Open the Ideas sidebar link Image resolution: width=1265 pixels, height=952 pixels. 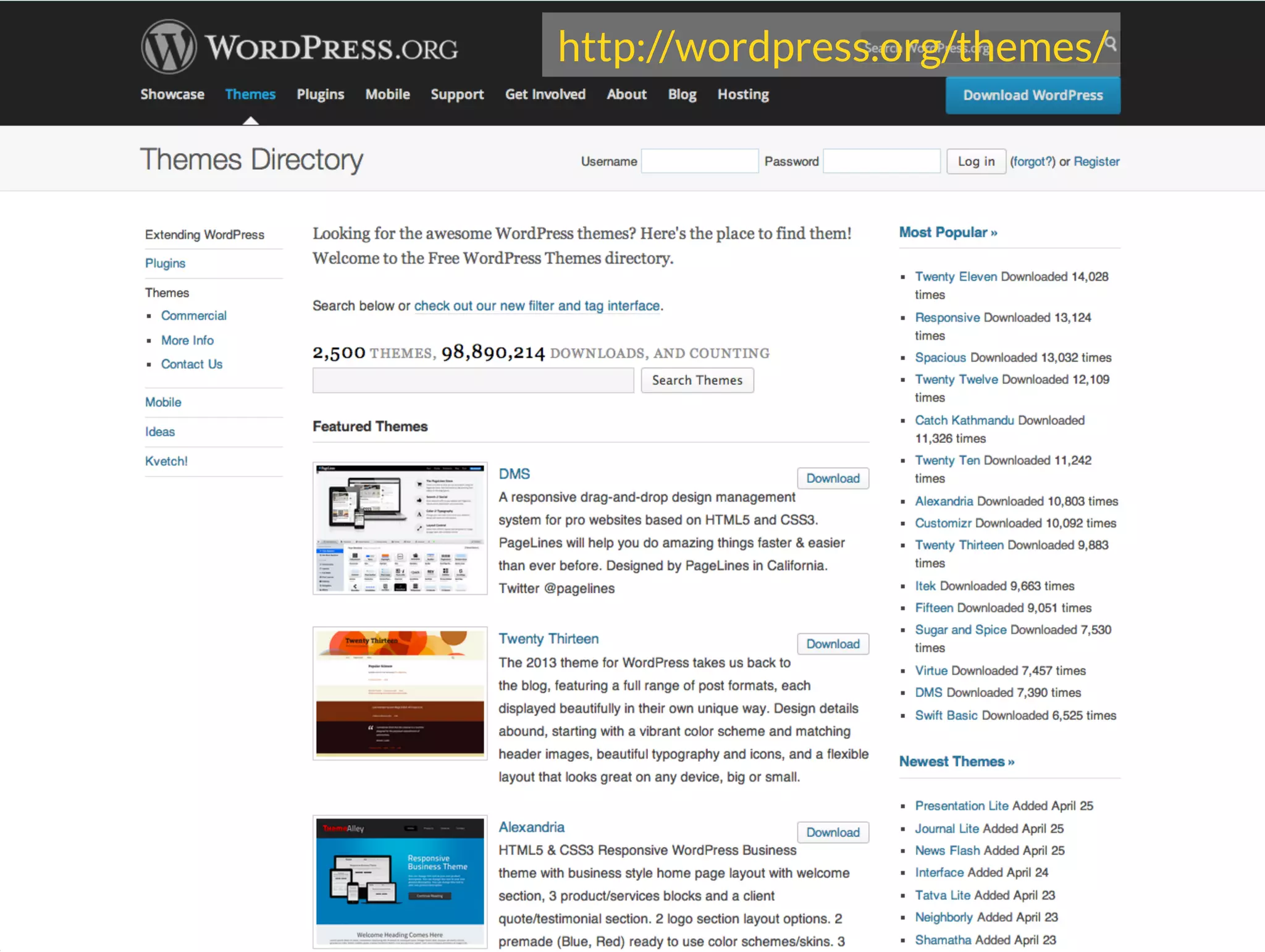point(160,432)
